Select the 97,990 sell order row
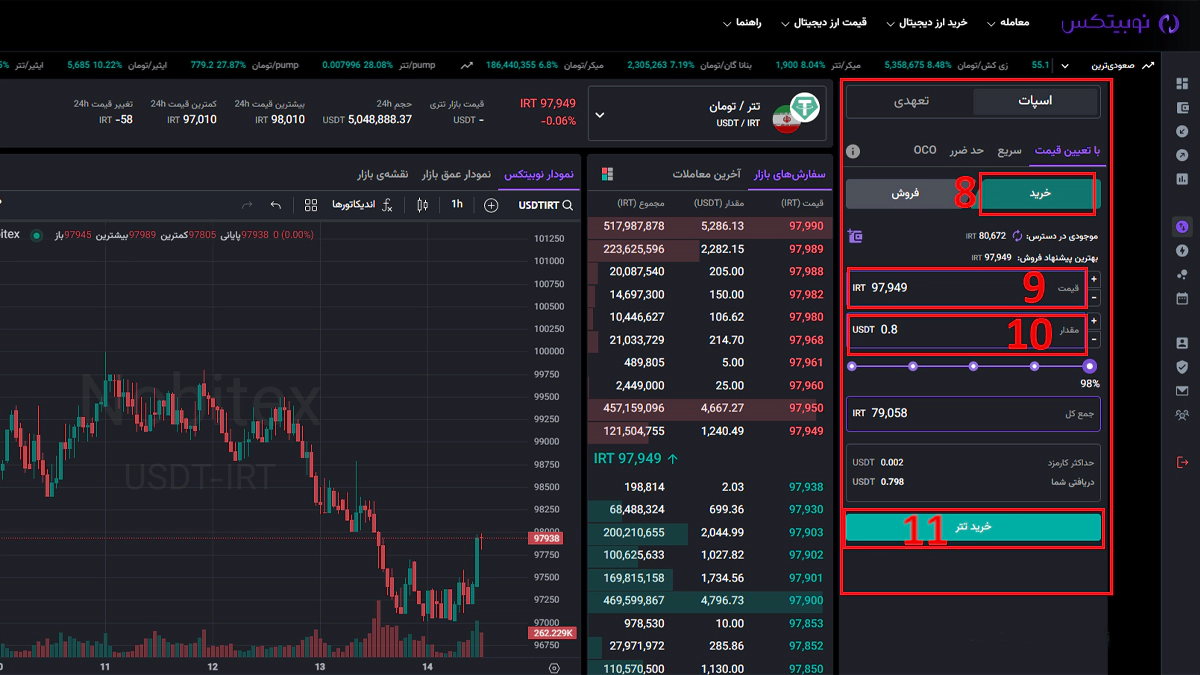The height and width of the screenshot is (675, 1200). pos(710,227)
